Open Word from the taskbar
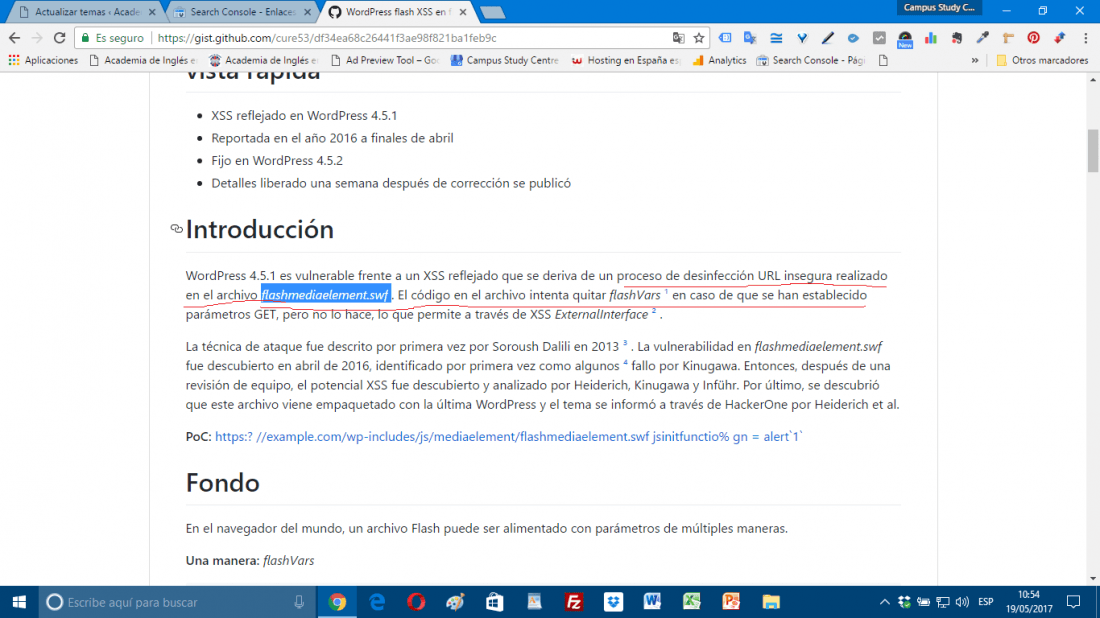1100x618 pixels. 652,602
